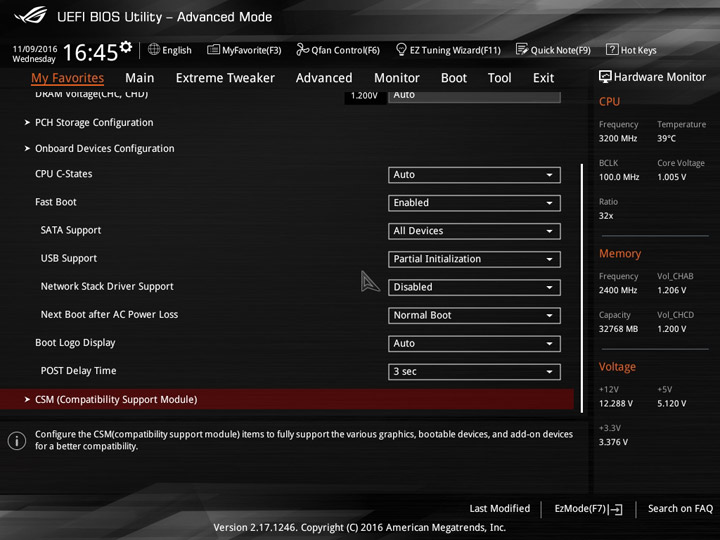This screenshot has width=720, height=540.
Task: Click the Memory frequency 2400 MHz value
Action: [x=618, y=290]
